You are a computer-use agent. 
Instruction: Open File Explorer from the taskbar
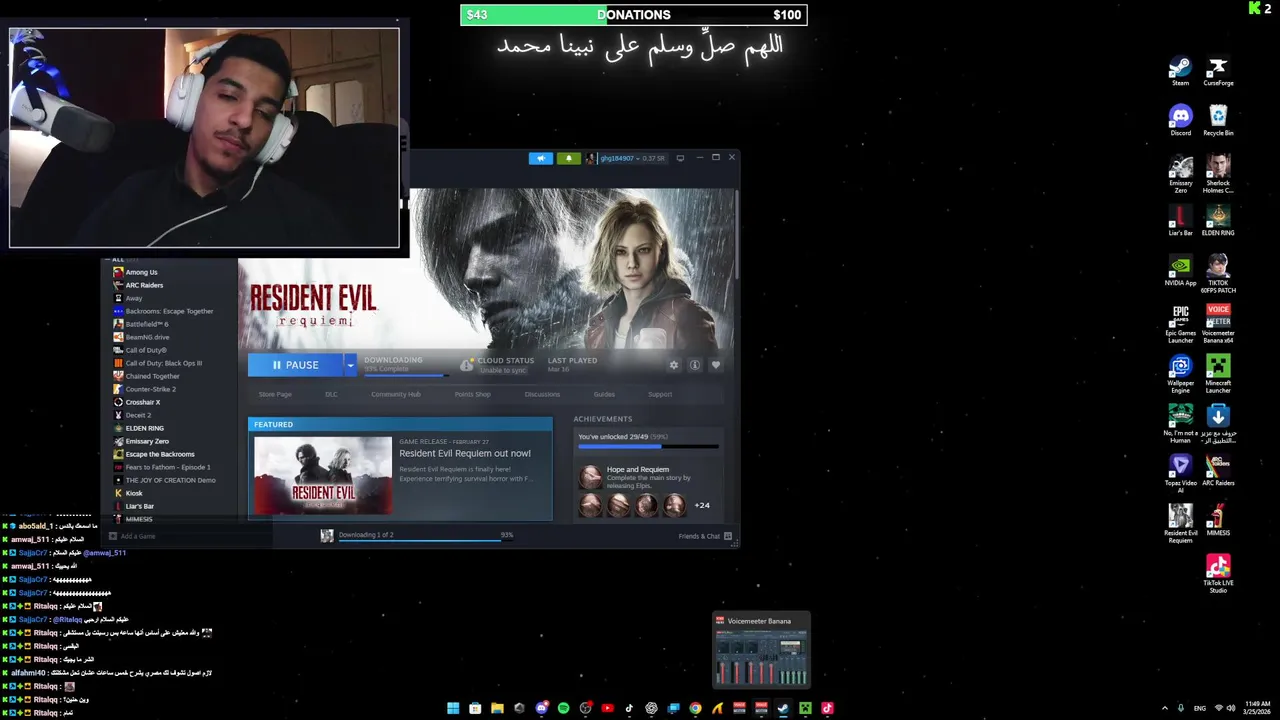[x=497, y=708]
